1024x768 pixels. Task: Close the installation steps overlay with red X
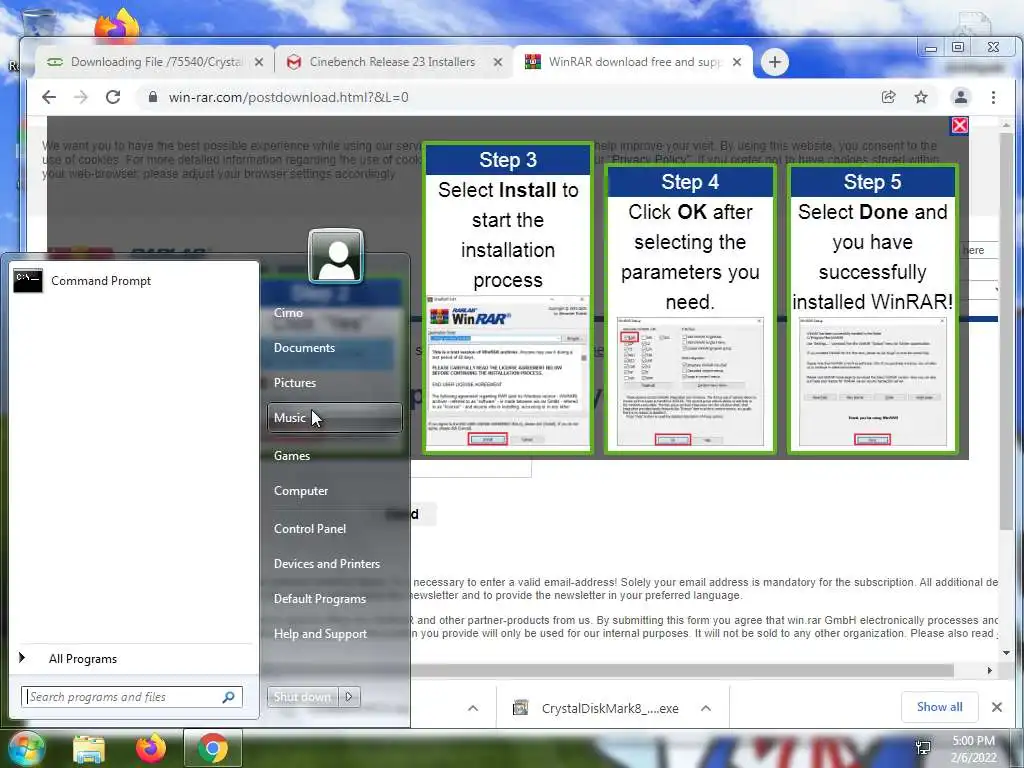coord(959,125)
